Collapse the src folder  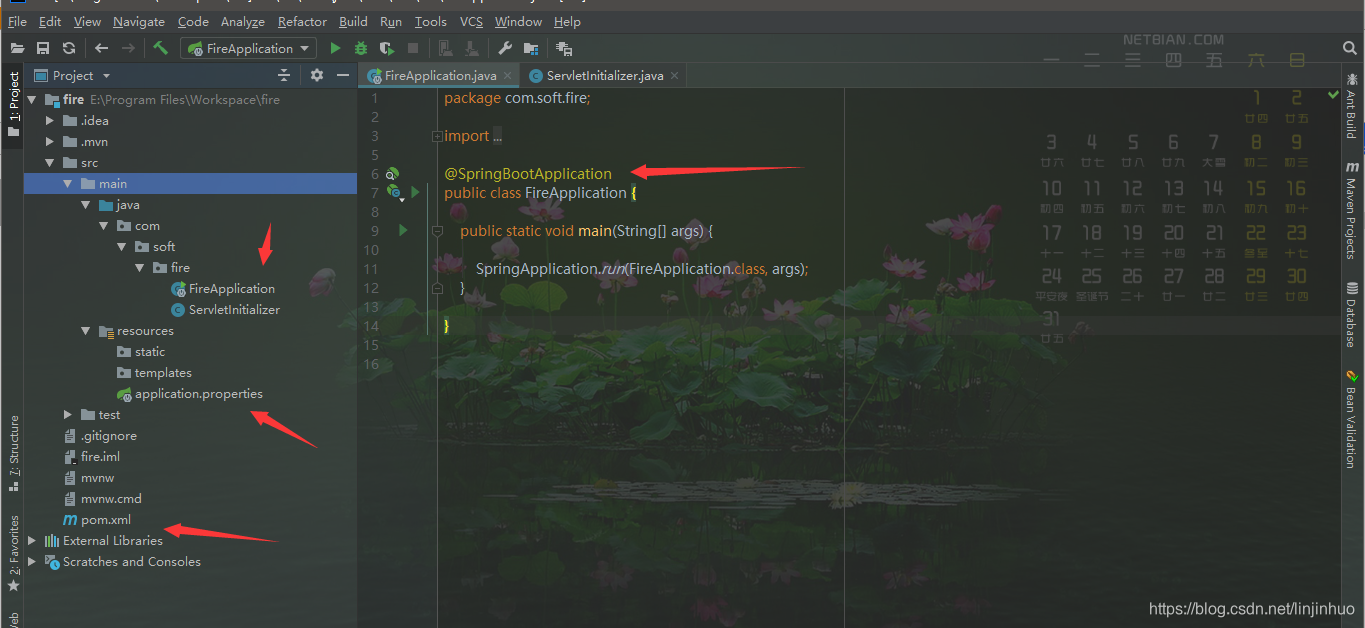[50, 162]
